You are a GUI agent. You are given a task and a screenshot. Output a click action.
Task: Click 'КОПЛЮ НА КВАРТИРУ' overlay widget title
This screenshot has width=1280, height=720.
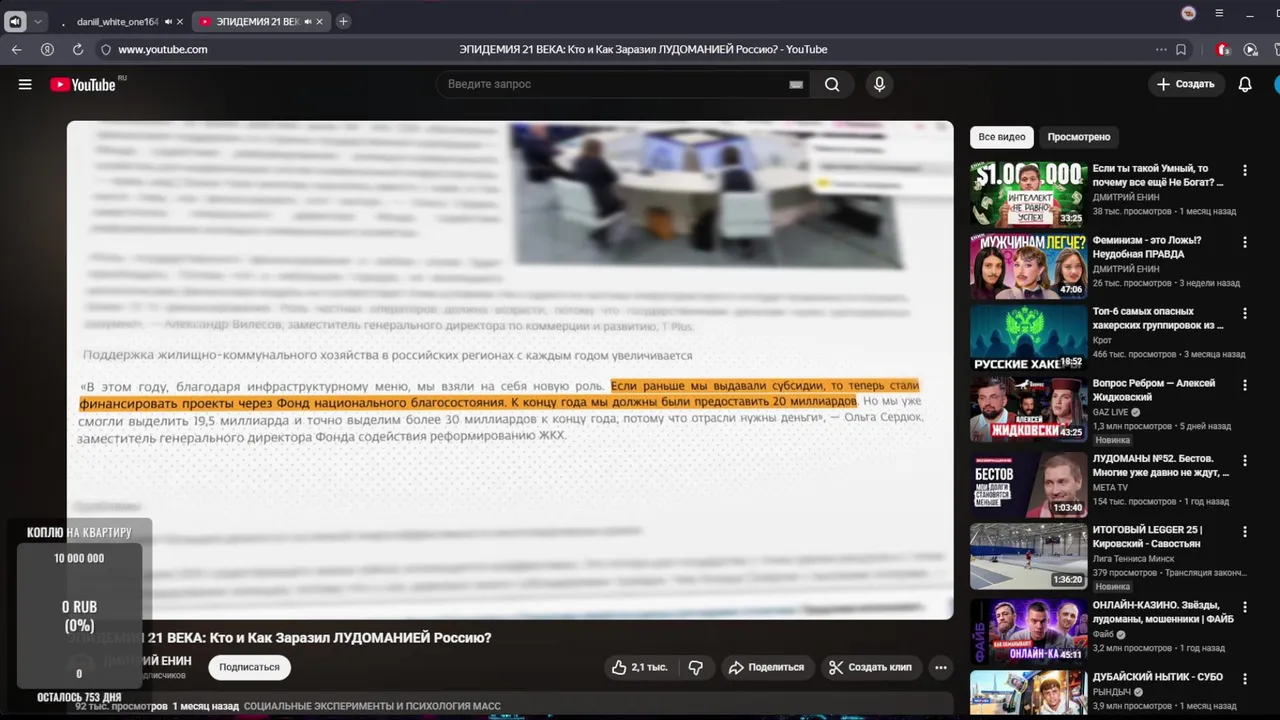click(x=79, y=532)
